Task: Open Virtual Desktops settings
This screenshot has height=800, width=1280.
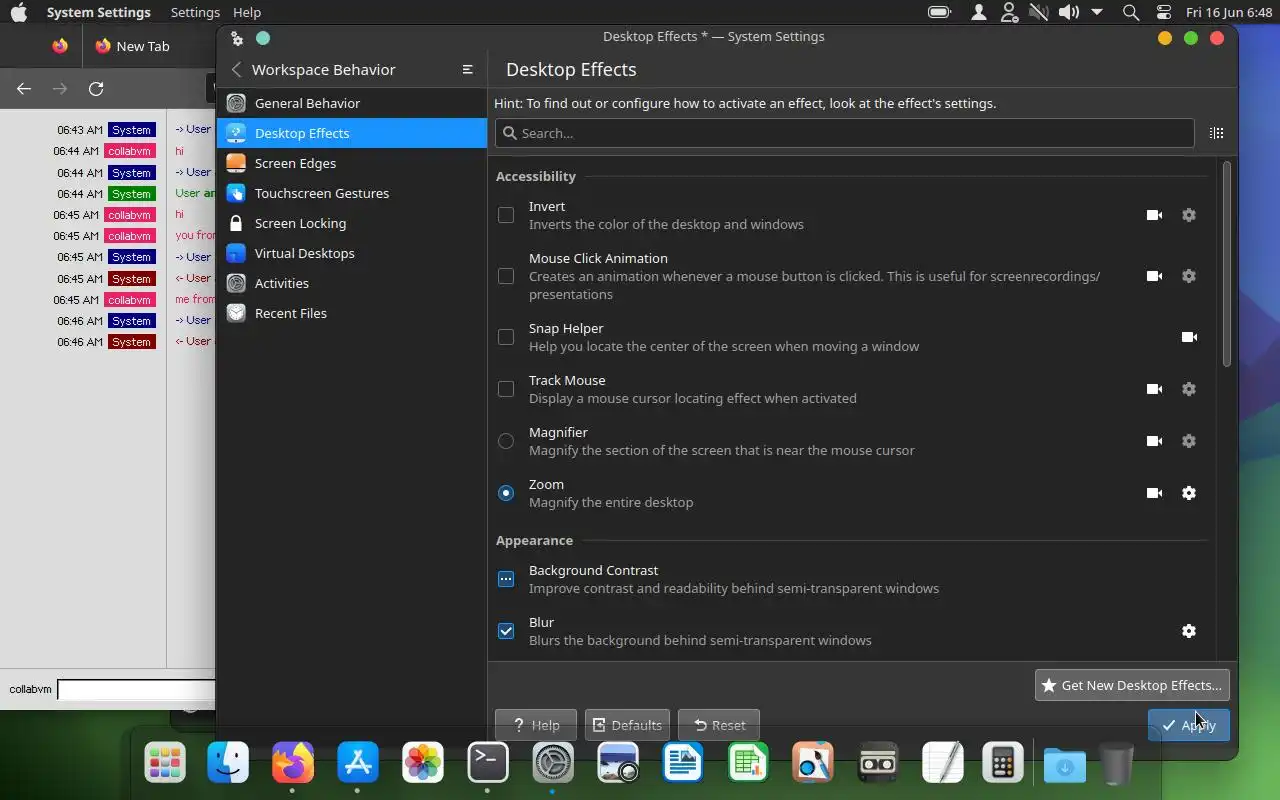Action: pyautogui.click(x=352, y=253)
